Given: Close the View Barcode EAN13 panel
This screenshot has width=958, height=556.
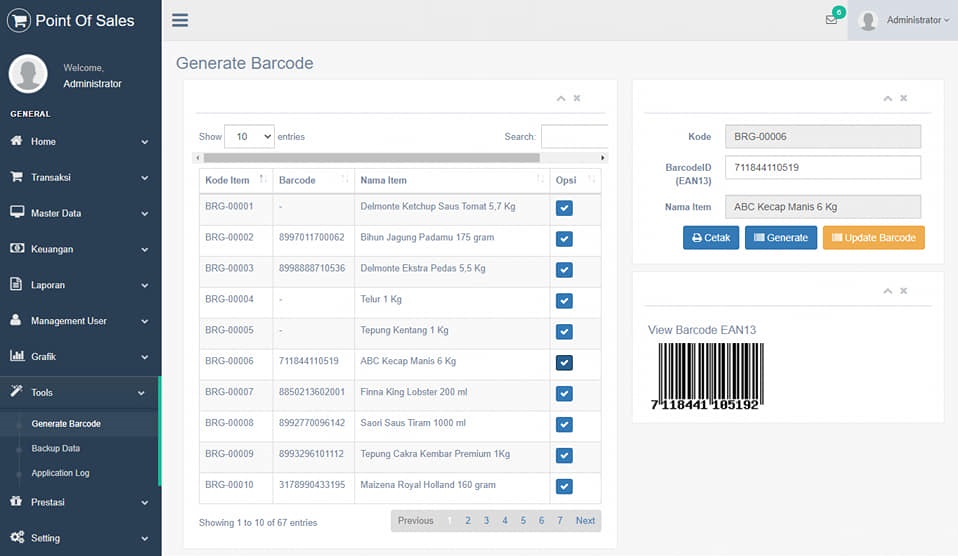Looking at the screenshot, I should point(904,290).
